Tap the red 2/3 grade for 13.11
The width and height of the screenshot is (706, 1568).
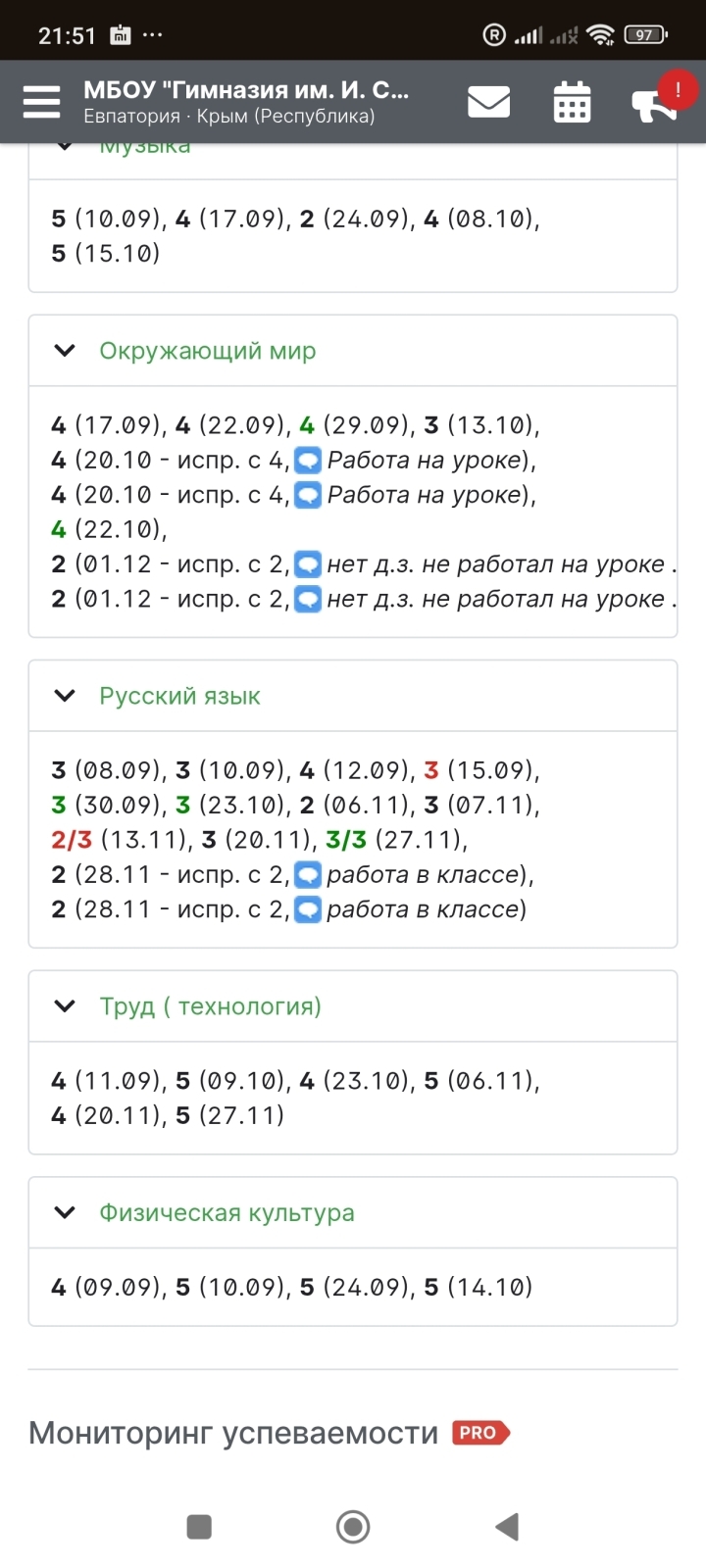pyautogui.click(x=72, y=840)
